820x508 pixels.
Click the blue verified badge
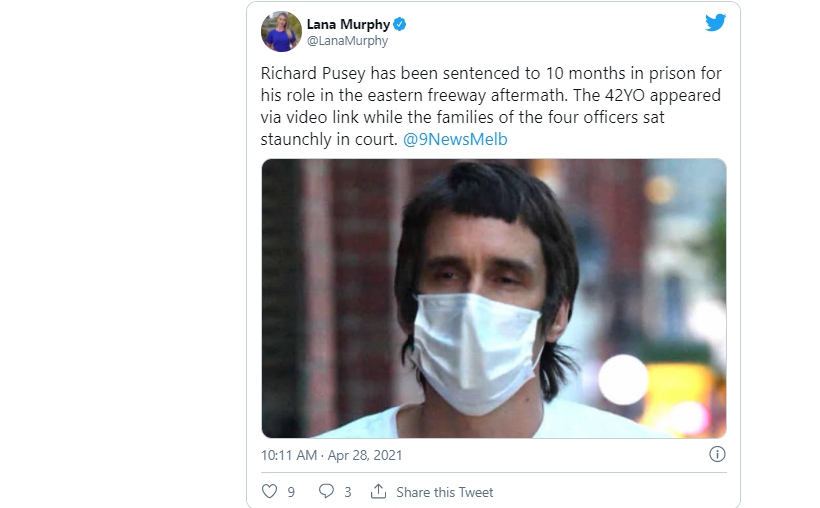tap(400, 24)
